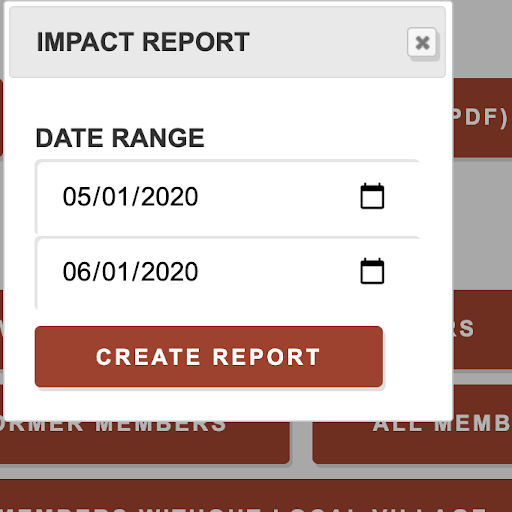Click the partially visible PDF button
This screenshot has width=512, height=512.
pyautogui.click(x=482, y=117)
